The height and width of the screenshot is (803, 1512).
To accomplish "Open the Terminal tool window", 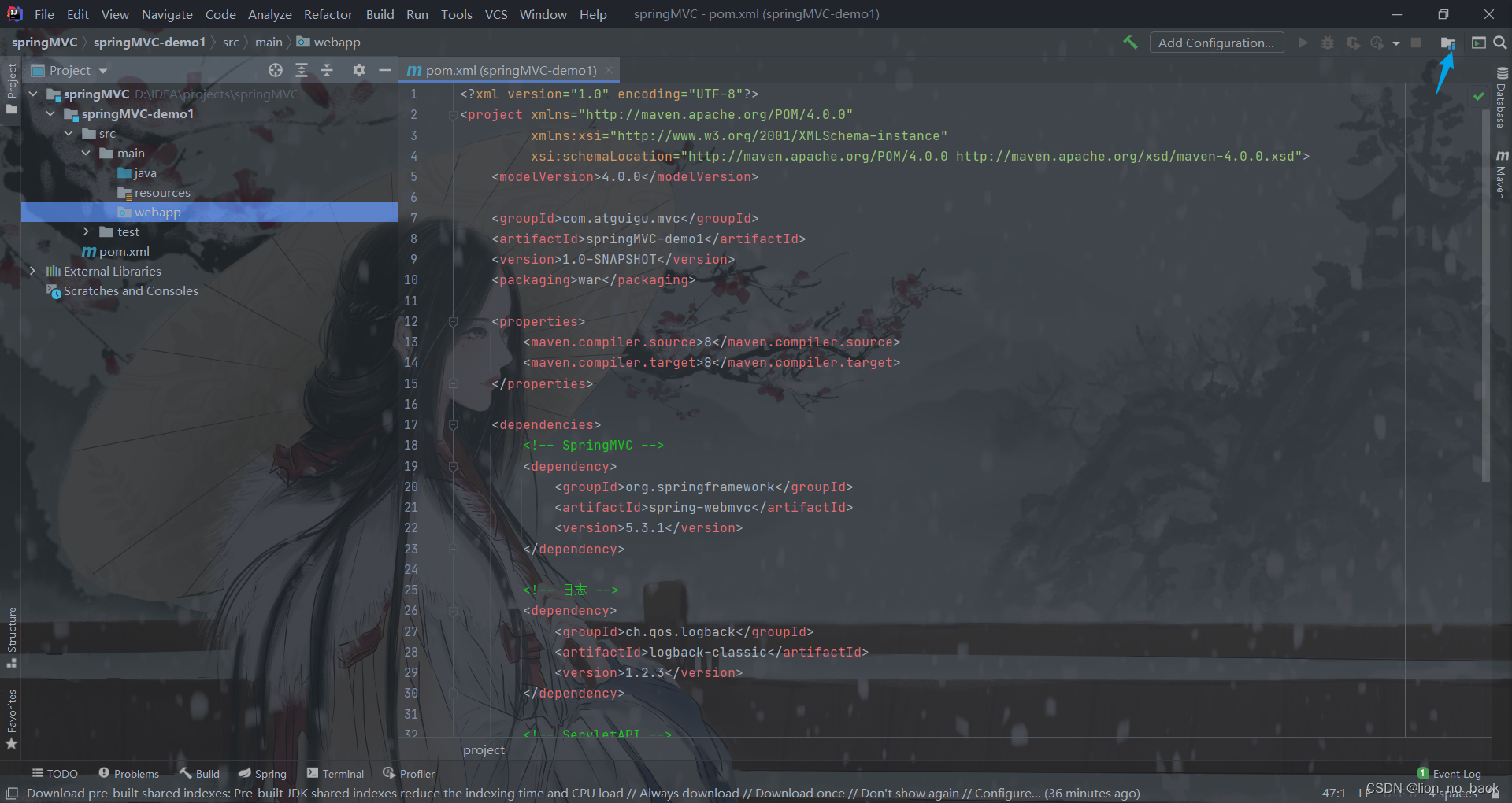I will (335, 774).
